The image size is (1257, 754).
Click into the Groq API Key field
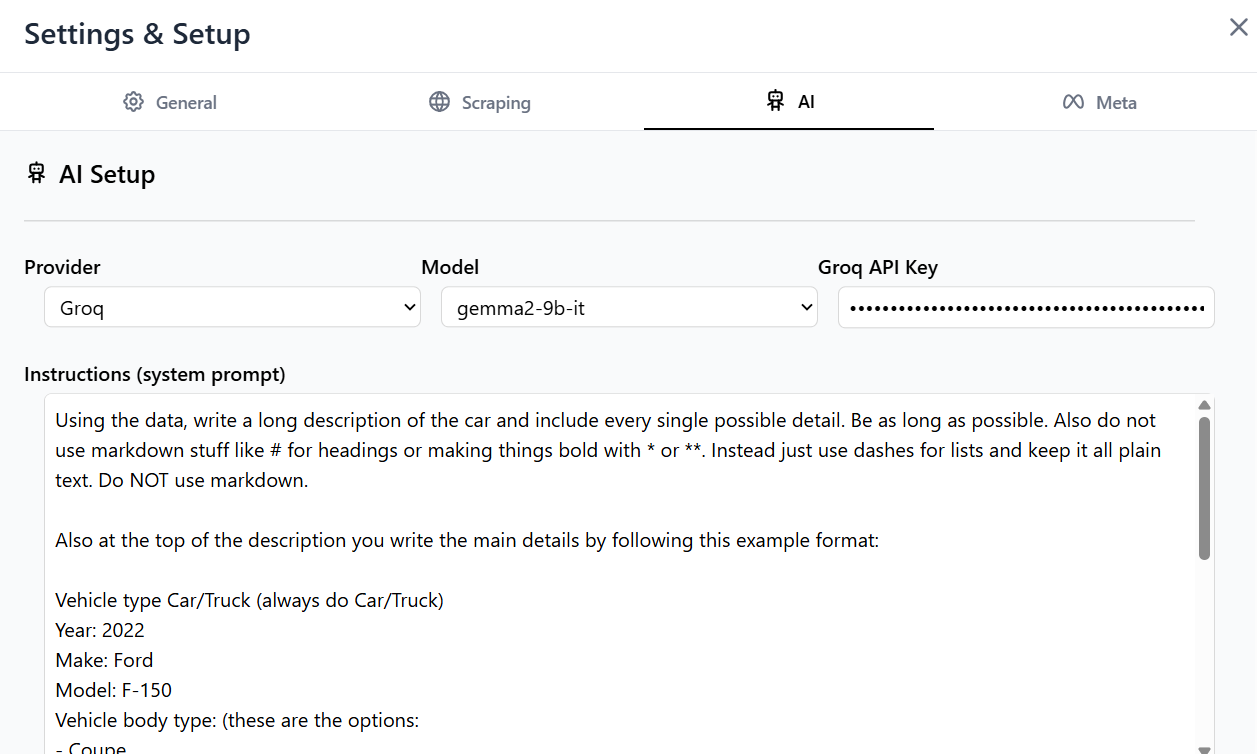1026,307
